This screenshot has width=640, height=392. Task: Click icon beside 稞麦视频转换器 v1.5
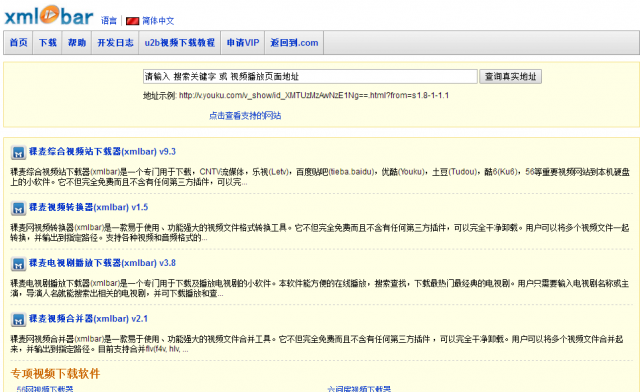18,208
